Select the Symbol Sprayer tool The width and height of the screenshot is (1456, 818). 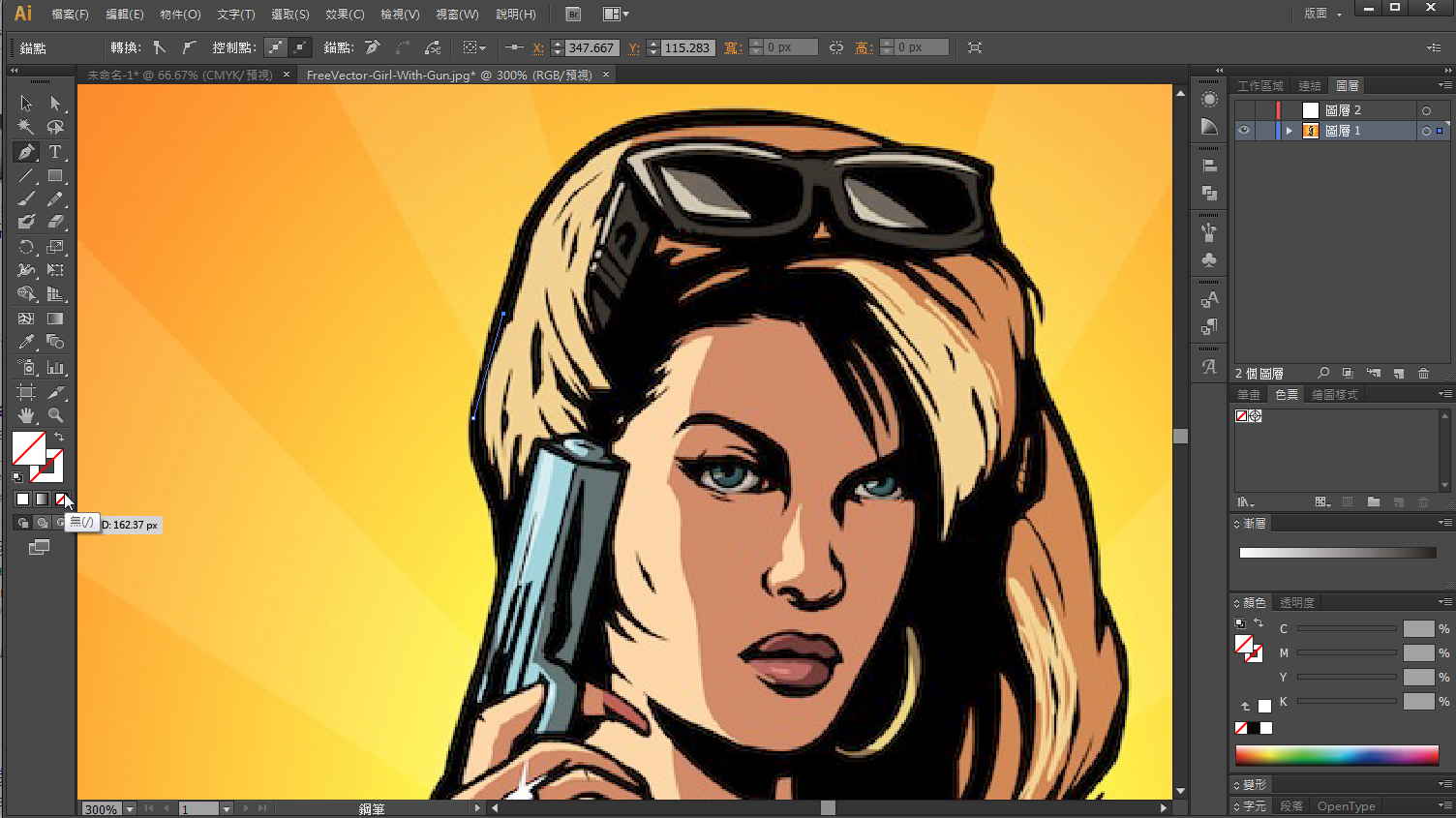(26, 367)
